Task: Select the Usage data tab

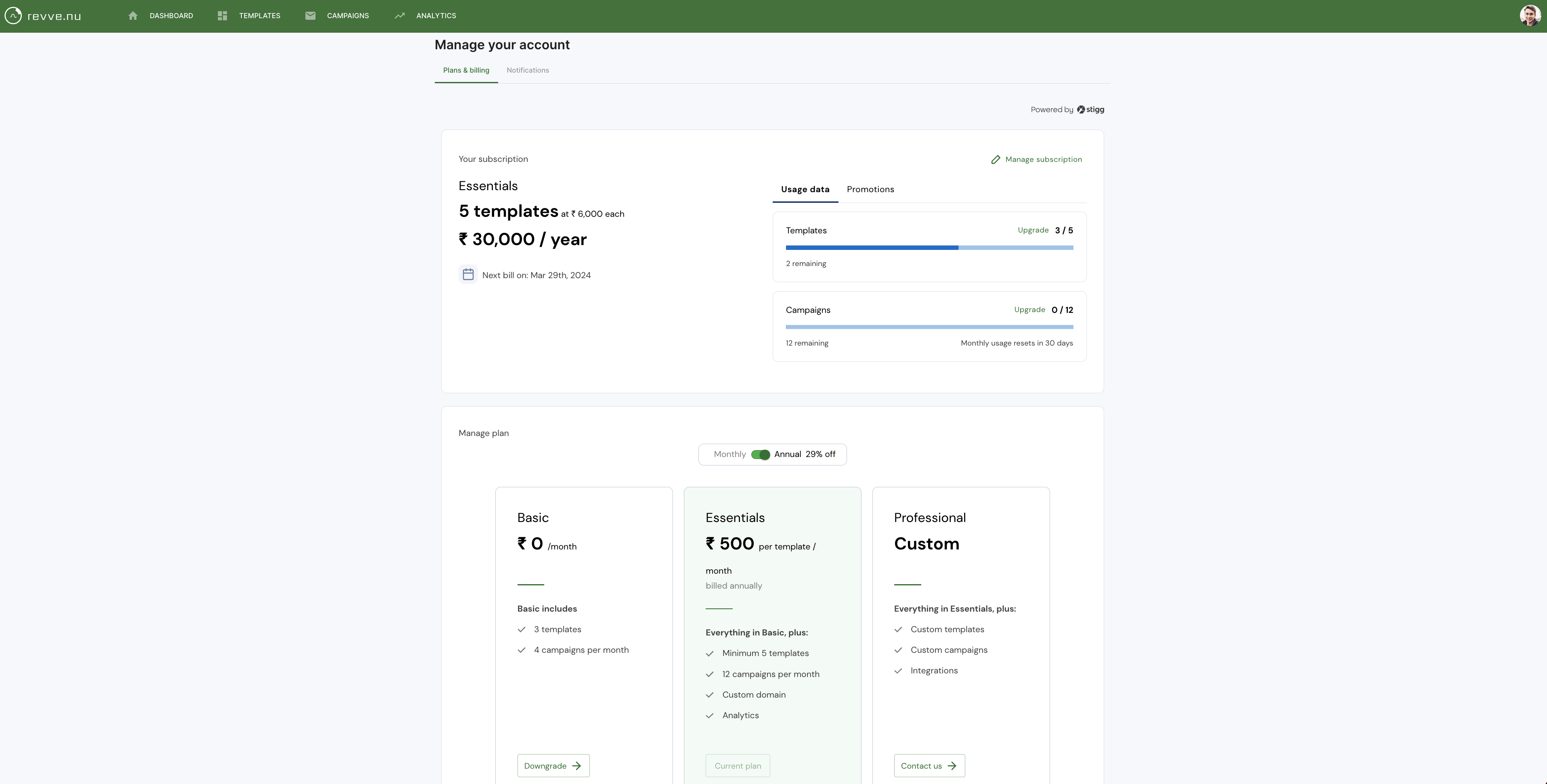Action: point(805,189)
